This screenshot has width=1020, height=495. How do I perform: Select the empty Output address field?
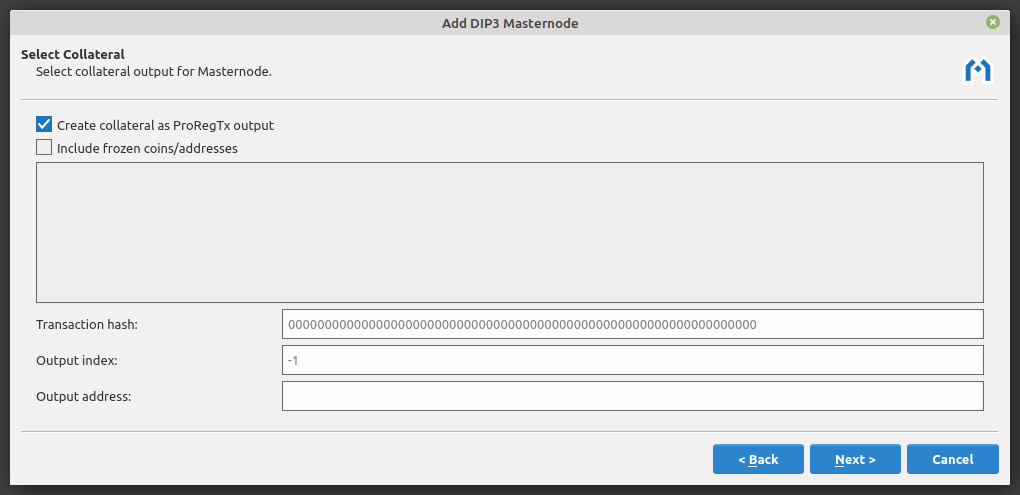tap(632, 396)
